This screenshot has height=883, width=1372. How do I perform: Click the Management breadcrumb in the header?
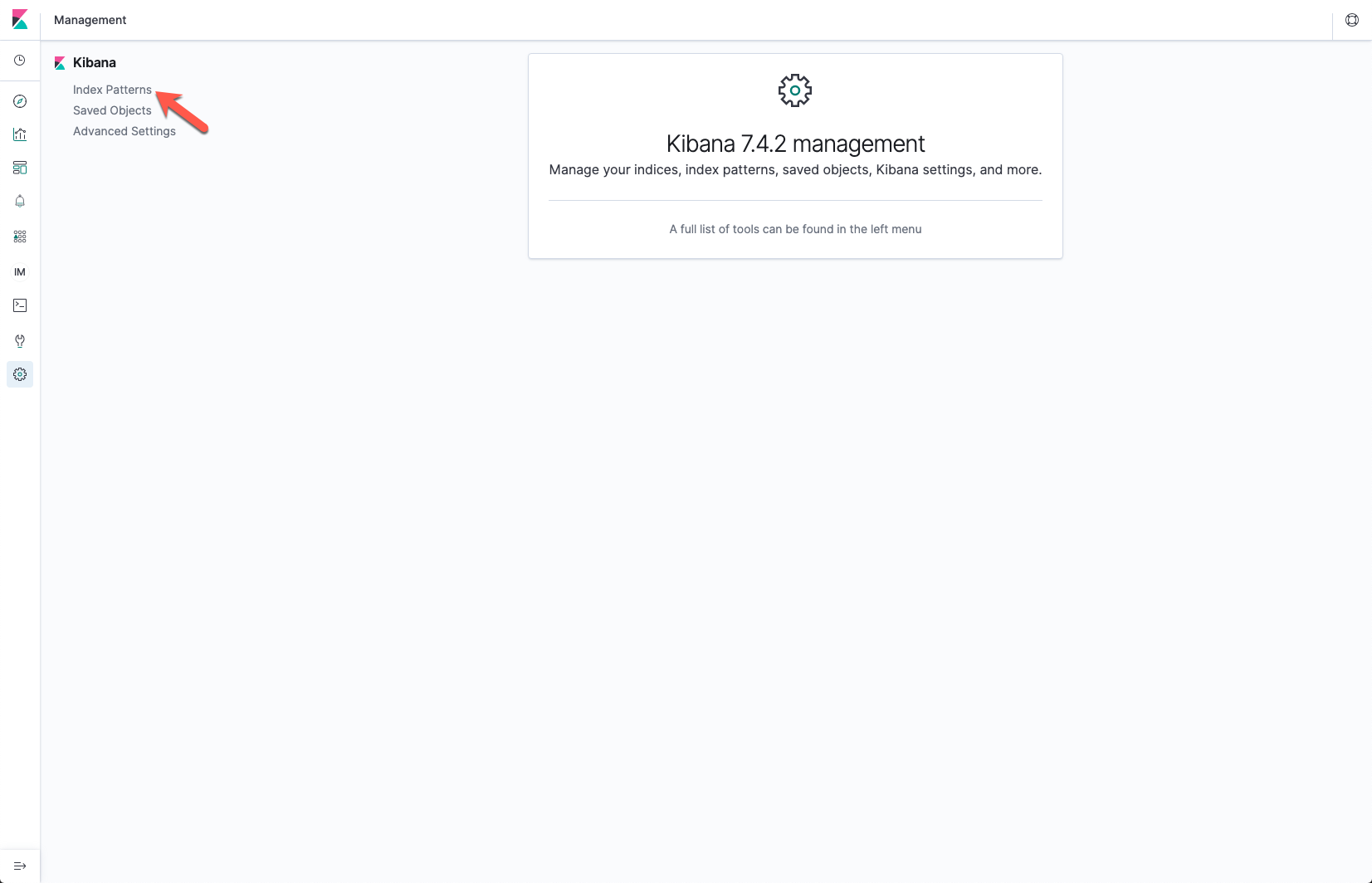[x=90, y=20]
